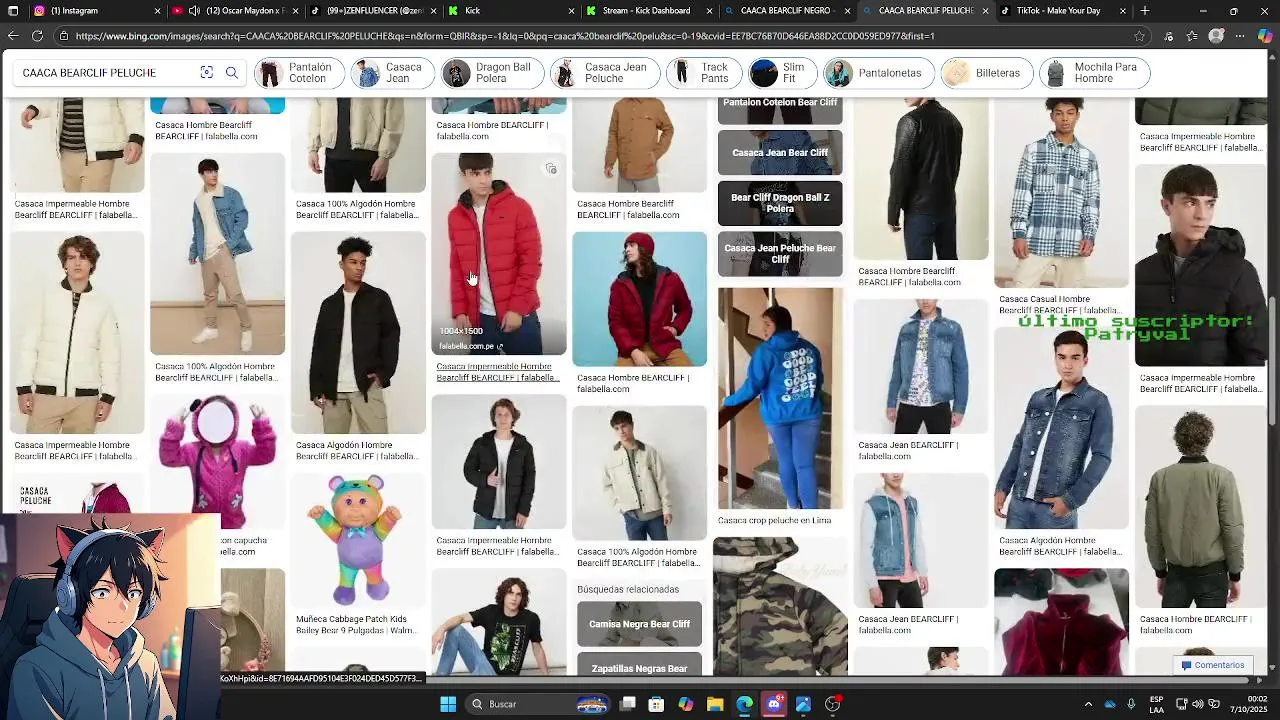Open OneDrive cloud tray icon
The width and height of the screenshot is (1280, 720).
[x=1110, y=704]
